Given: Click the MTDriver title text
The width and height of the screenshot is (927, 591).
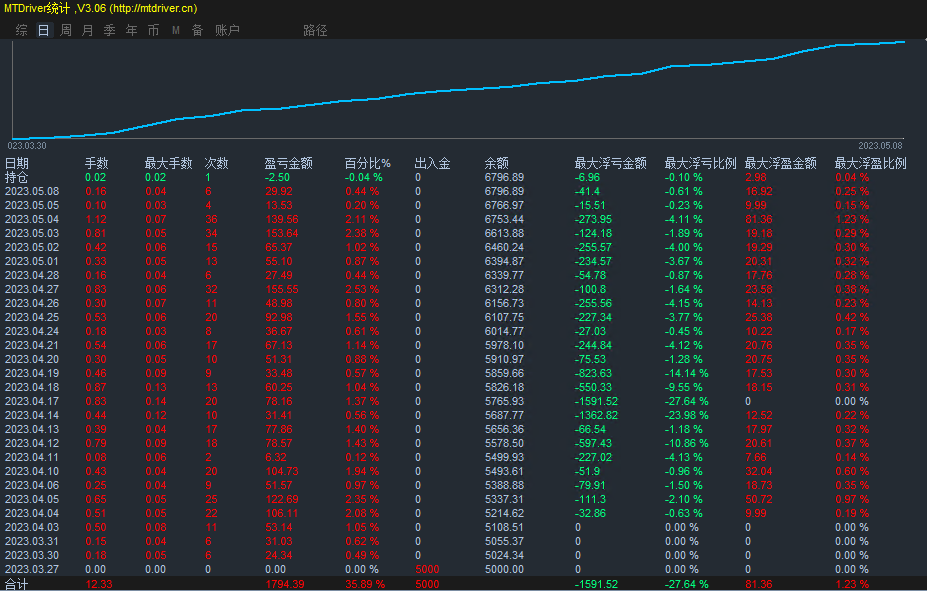Looking at the screenshot, I should [101, 8].
